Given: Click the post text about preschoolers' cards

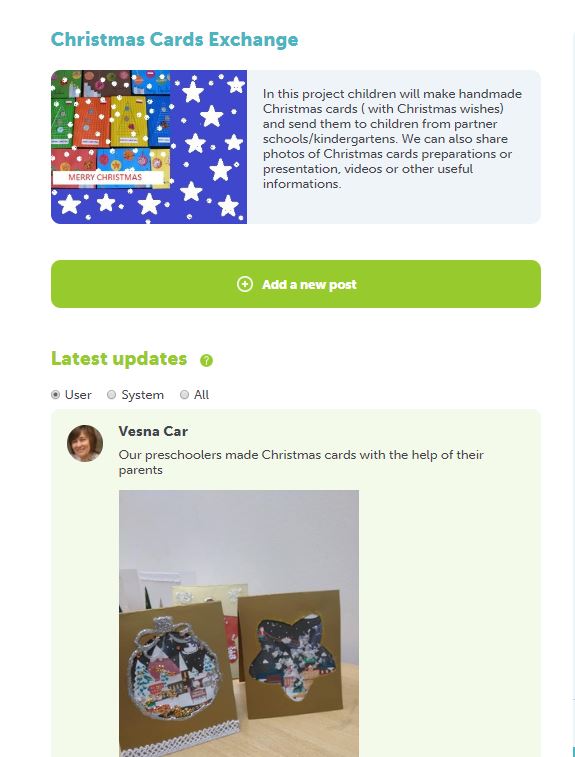Looking at the screenshot, I should 301,462.
